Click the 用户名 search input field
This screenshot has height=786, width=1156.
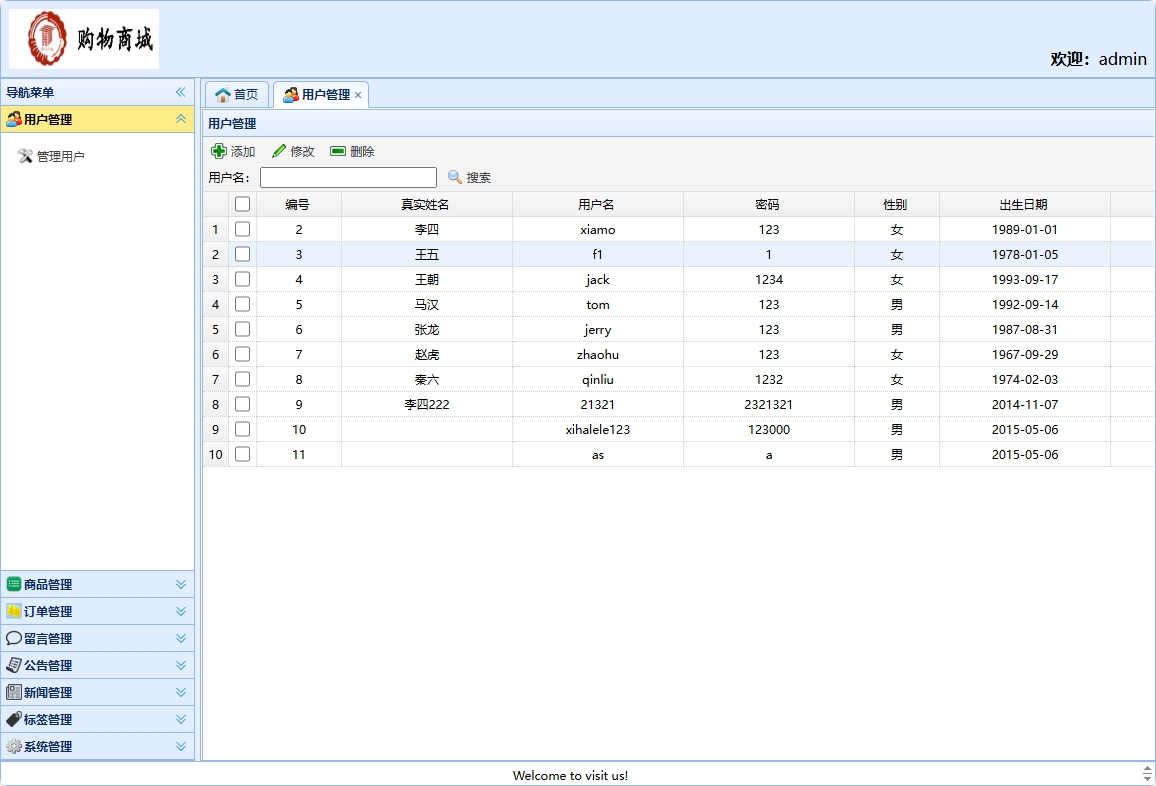coord(348,177)
